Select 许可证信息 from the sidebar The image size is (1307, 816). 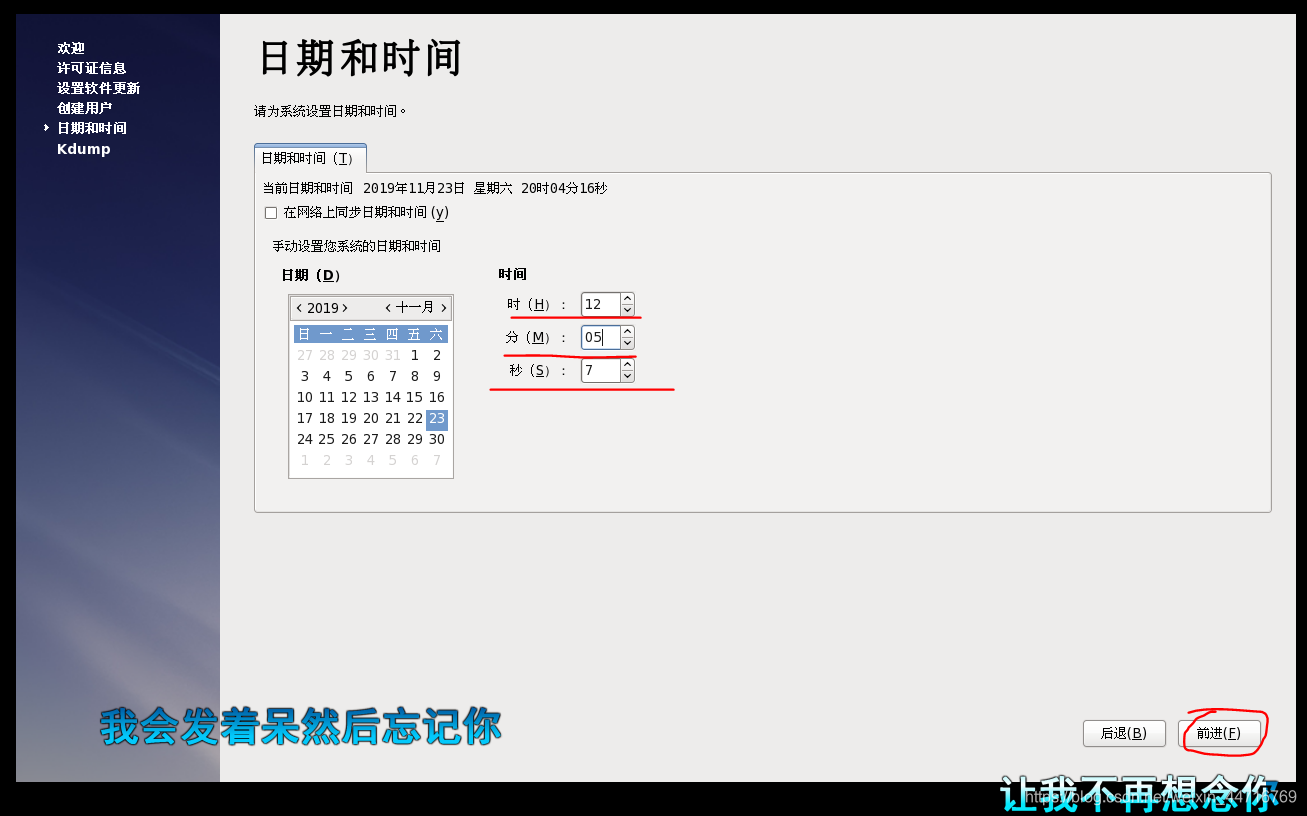click(92, 67)
